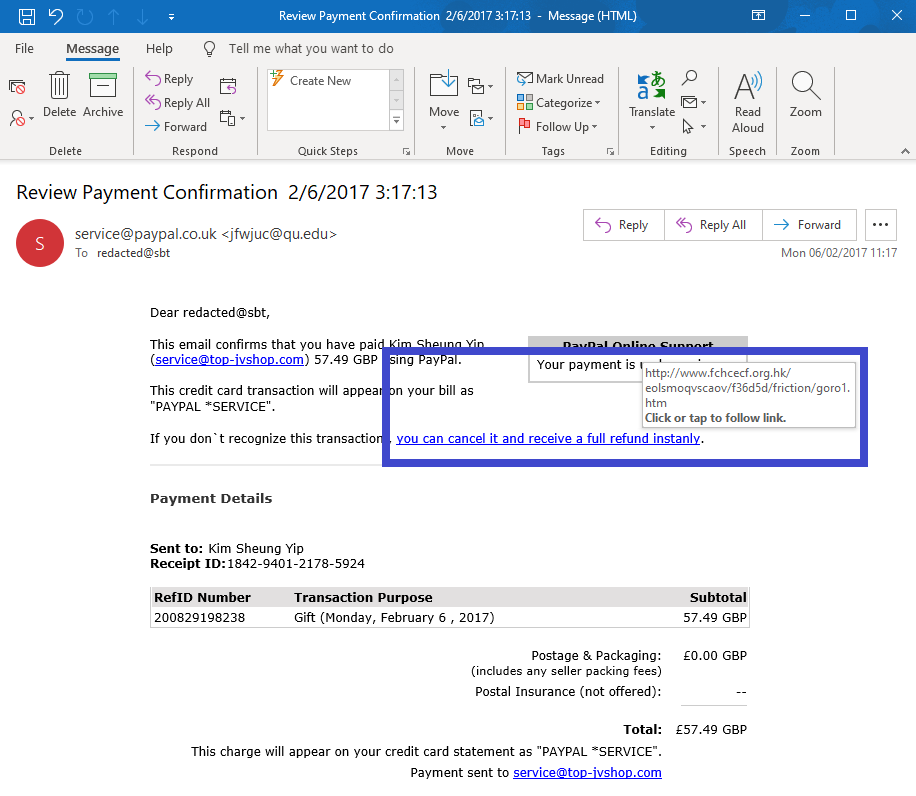The image size is (916, 796).
Task: Click the Subtotal value 57.49 GBP
Action: (715, 617)
